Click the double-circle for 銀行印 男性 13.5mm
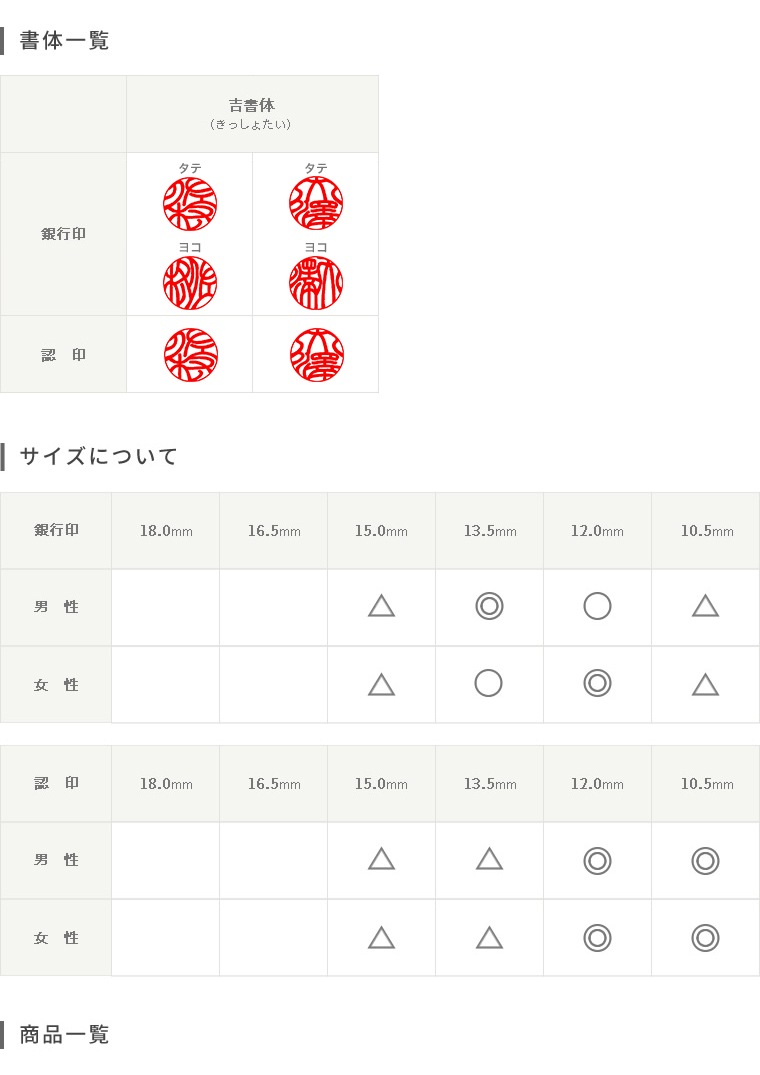The image size is (760, 1075). pos(489,606)
